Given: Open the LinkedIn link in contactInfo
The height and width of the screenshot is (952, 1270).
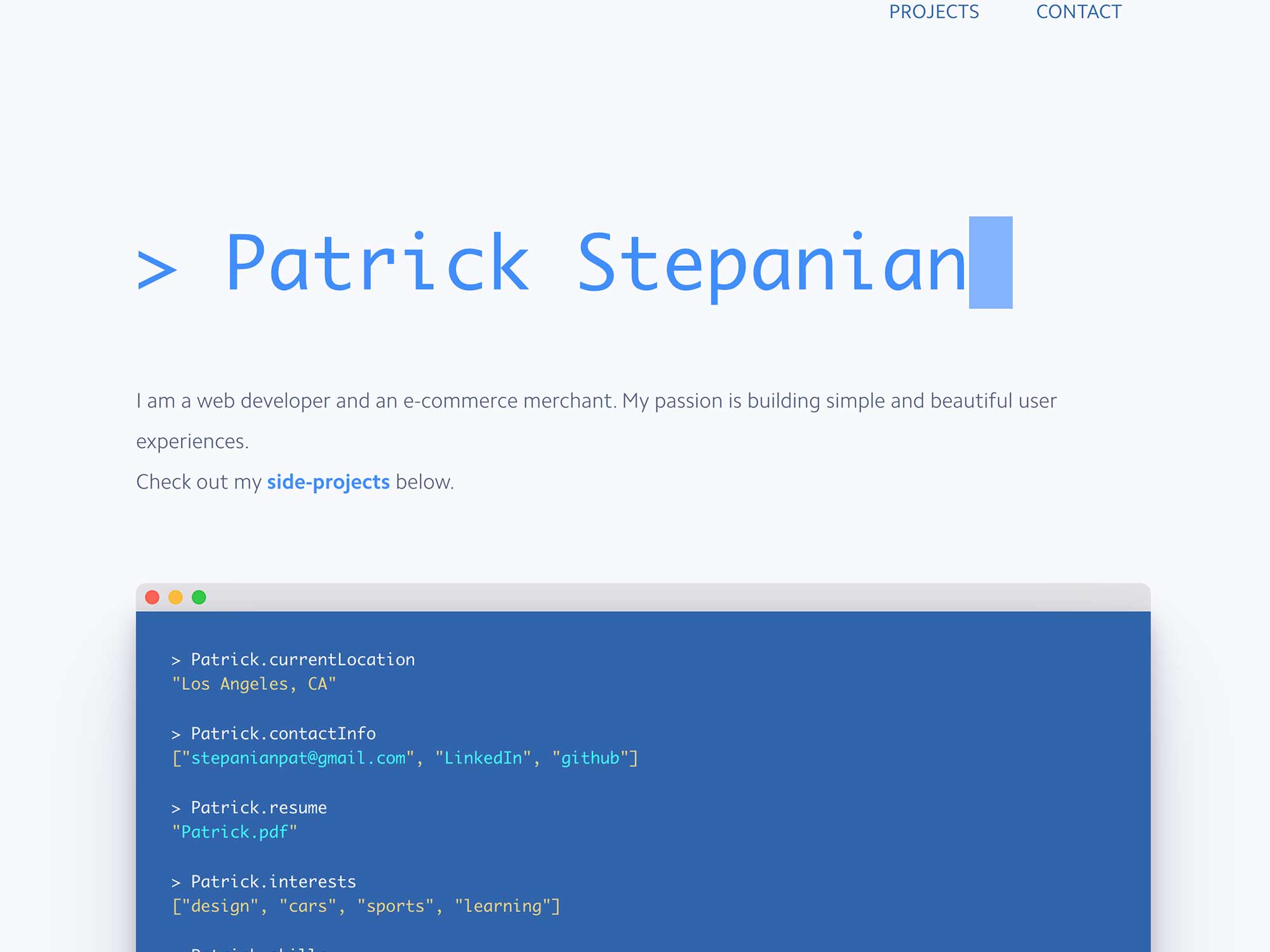Looking at the screenshot, I should tap(483, 758).
